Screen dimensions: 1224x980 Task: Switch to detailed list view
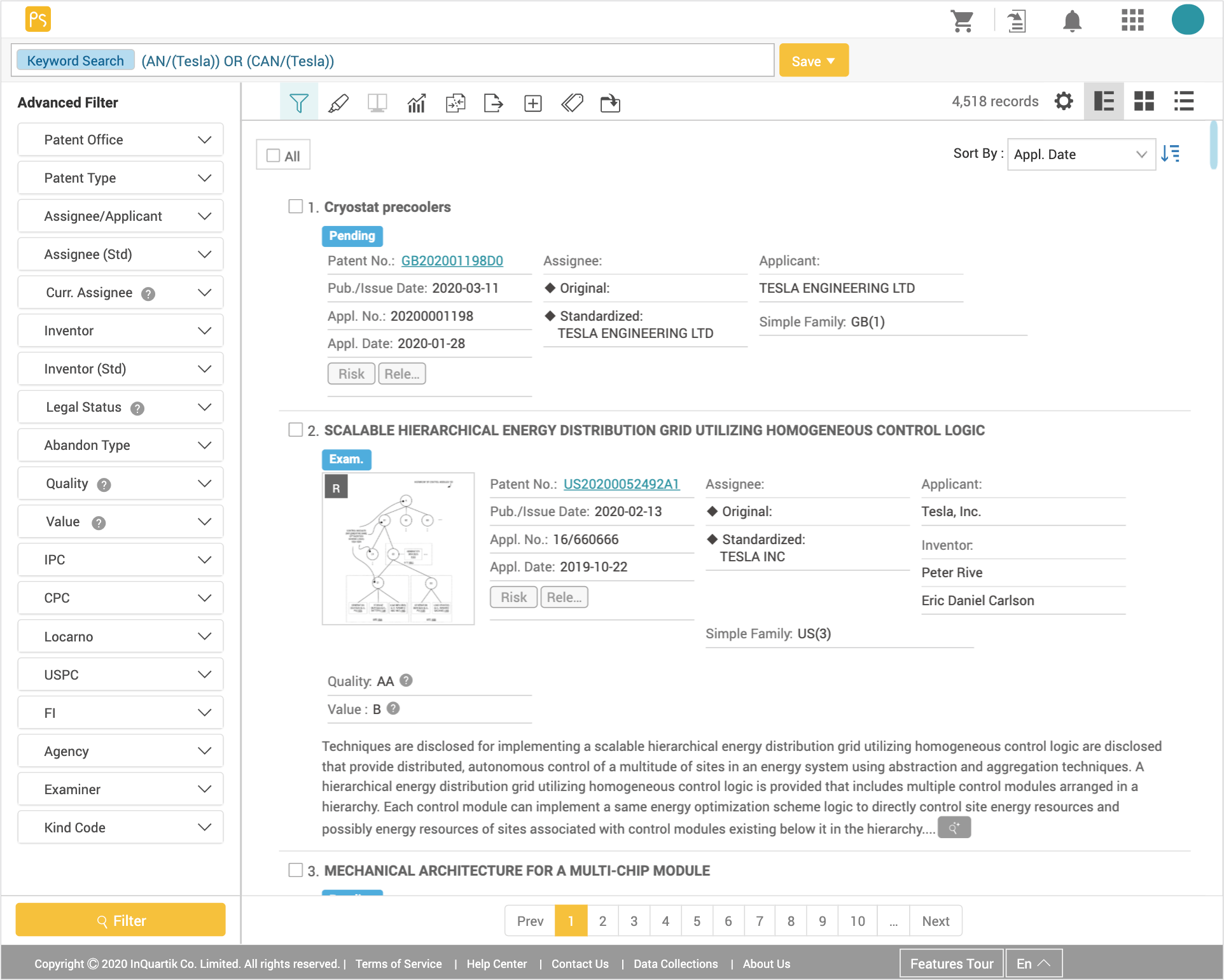pyautogui.click(x=1104, y=101)
